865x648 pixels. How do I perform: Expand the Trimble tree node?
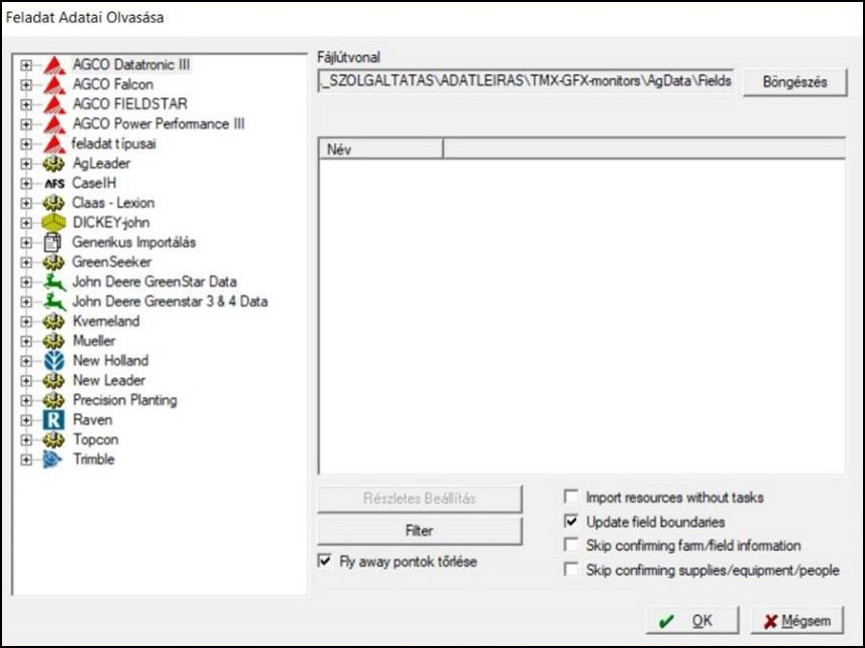pos(25,459)
